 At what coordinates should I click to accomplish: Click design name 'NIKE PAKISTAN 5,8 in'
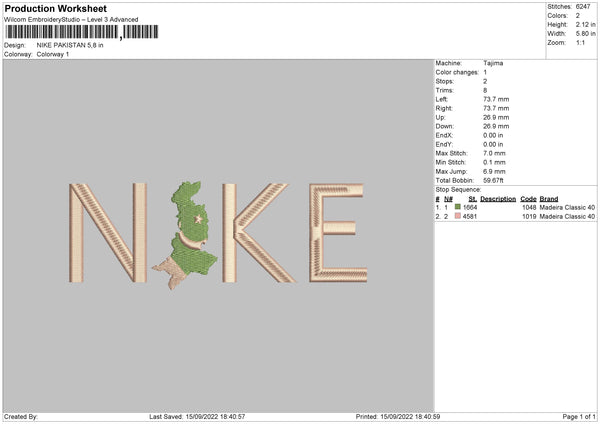[70, 45]
